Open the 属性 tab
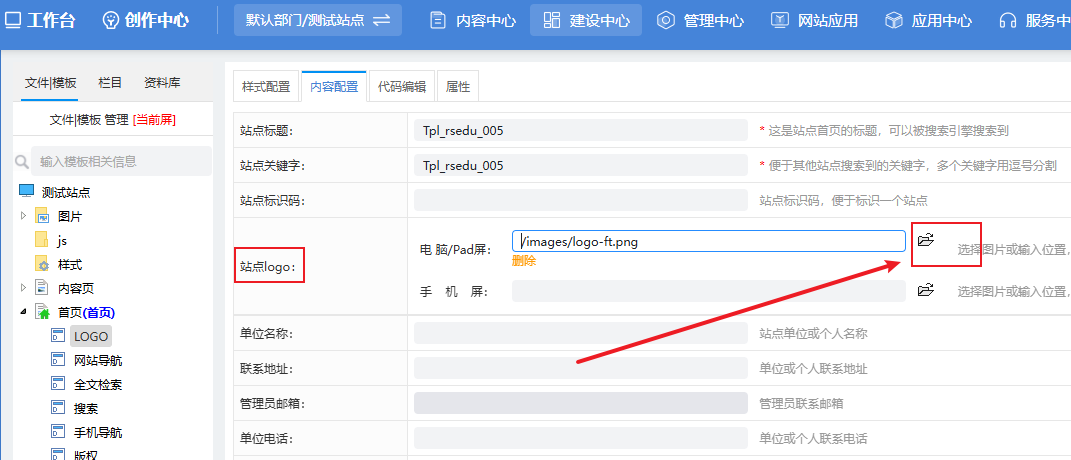1071x460 pixels. tap(458, 87)
